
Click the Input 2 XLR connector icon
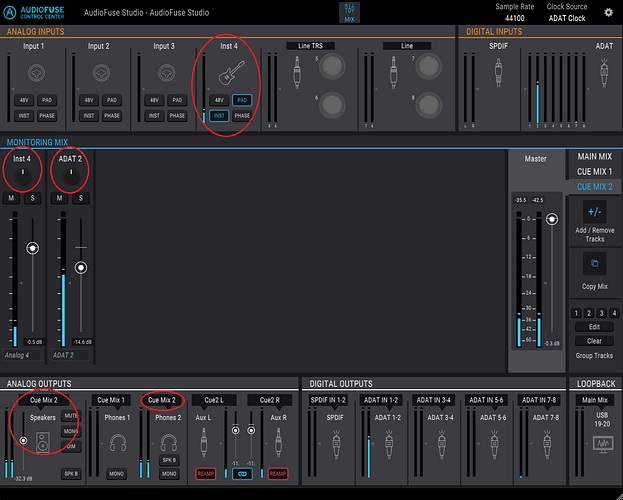click(101, 73)
